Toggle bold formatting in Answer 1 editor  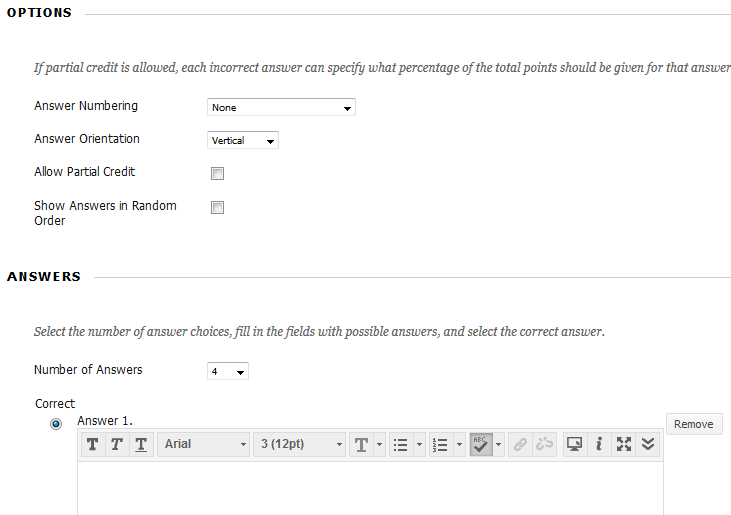coord(92,444)
